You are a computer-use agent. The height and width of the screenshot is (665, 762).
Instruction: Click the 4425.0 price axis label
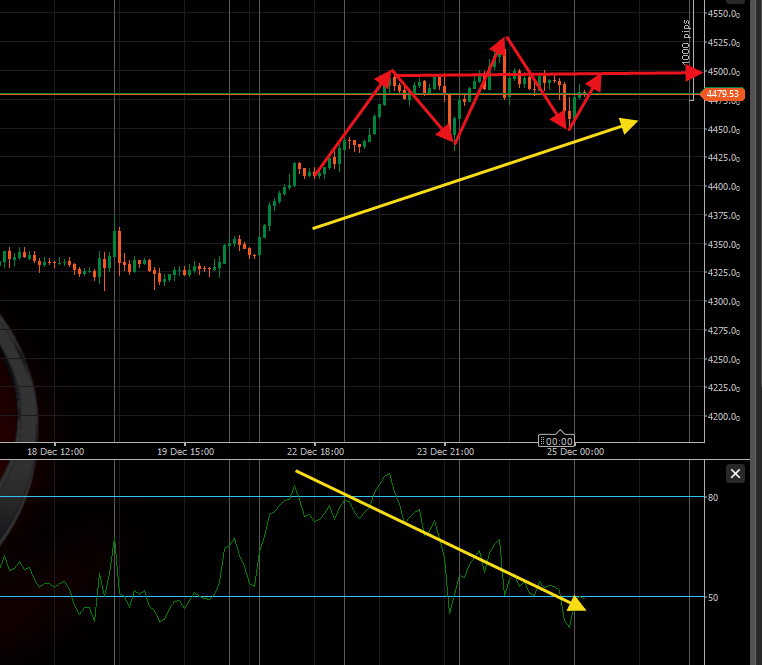(724, 158)
